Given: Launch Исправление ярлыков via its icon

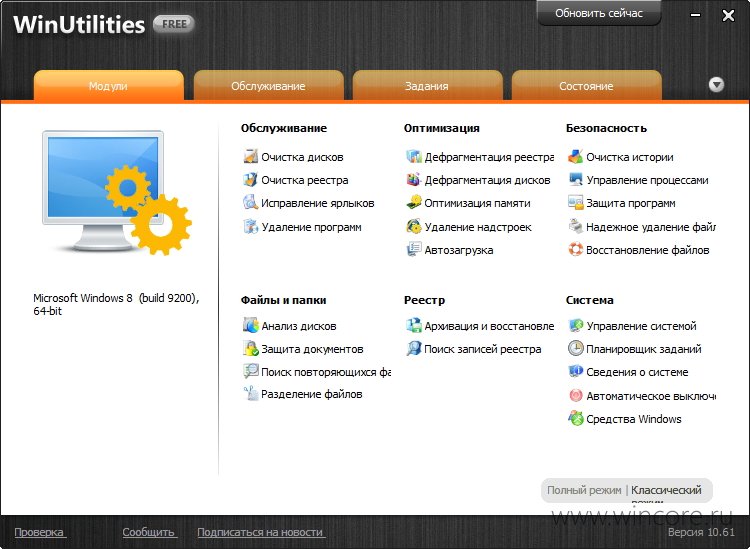Looking at the screenshot, I should pyautogui.click(x=250, y=203).
